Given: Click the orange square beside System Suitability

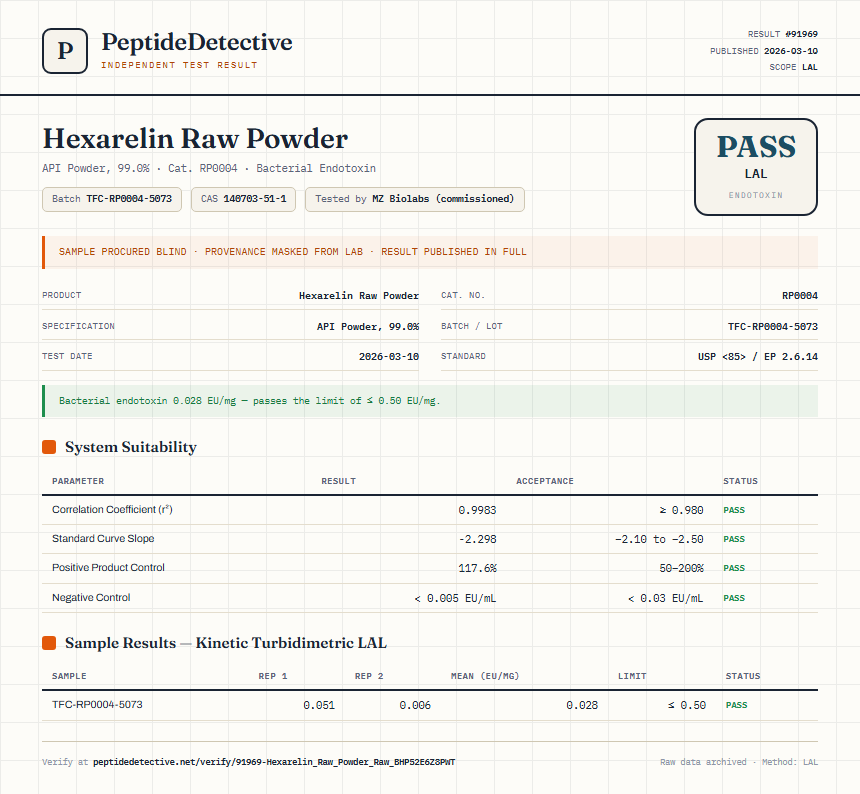Looking at the screenshot, I should click(x=49, y=447).
